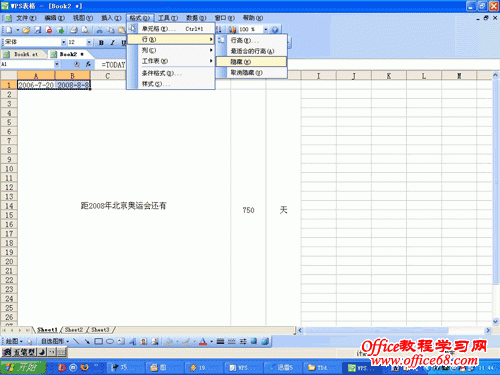Insert WordArt from the drawing toolbar
This screenshot has height=375, width=500.
coord(133,341)
